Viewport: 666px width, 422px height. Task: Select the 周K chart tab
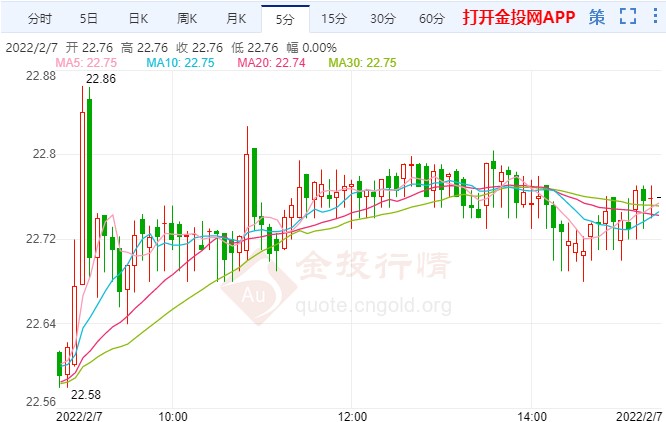[187, 19]
